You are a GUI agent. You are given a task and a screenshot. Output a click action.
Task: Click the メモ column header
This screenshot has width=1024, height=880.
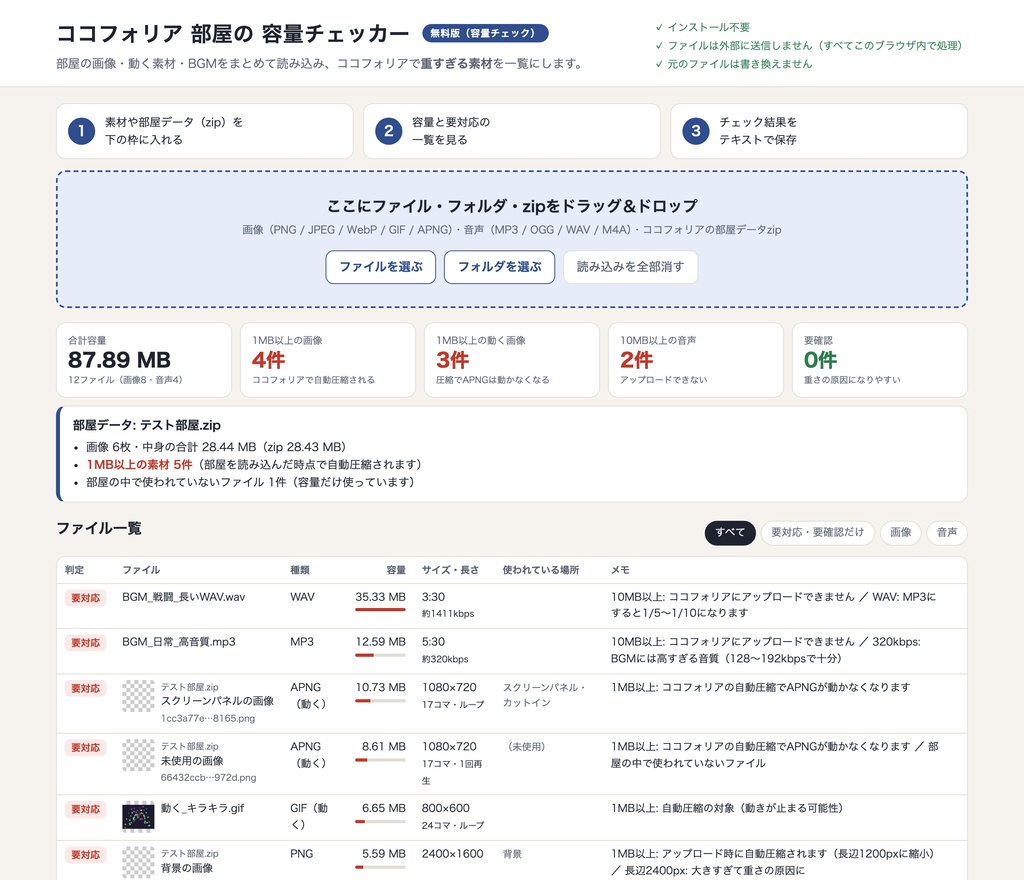click(x=620, y=570)
